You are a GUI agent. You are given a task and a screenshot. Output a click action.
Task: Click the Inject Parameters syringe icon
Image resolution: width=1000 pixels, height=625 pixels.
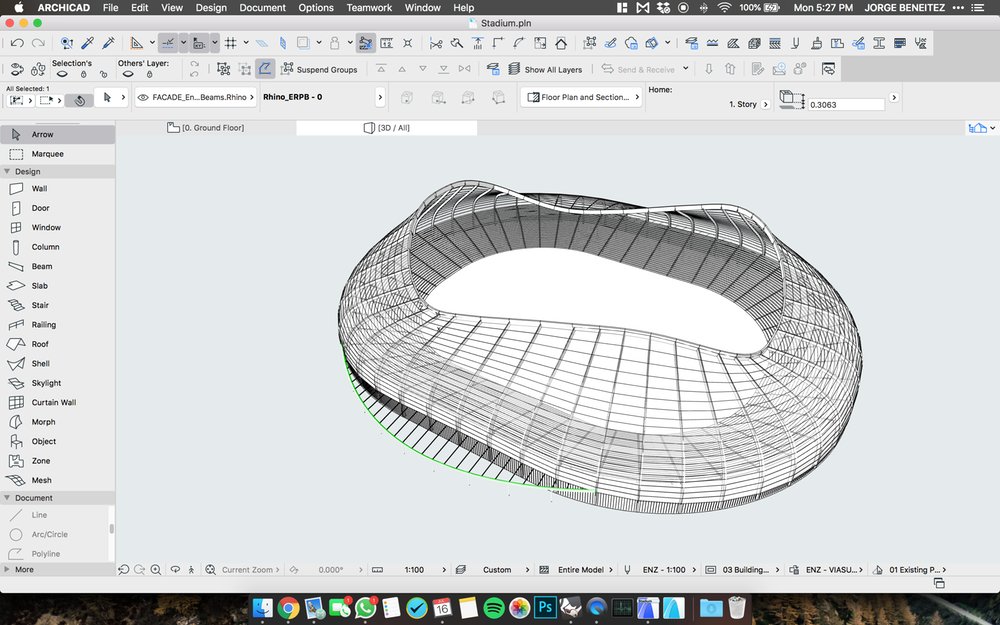(x=108, y=43)
